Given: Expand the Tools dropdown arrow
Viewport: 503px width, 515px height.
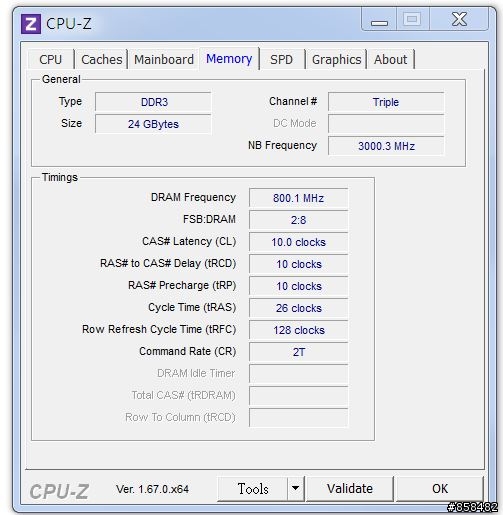Looking at the screenshot, I should [x=295, y=489].
